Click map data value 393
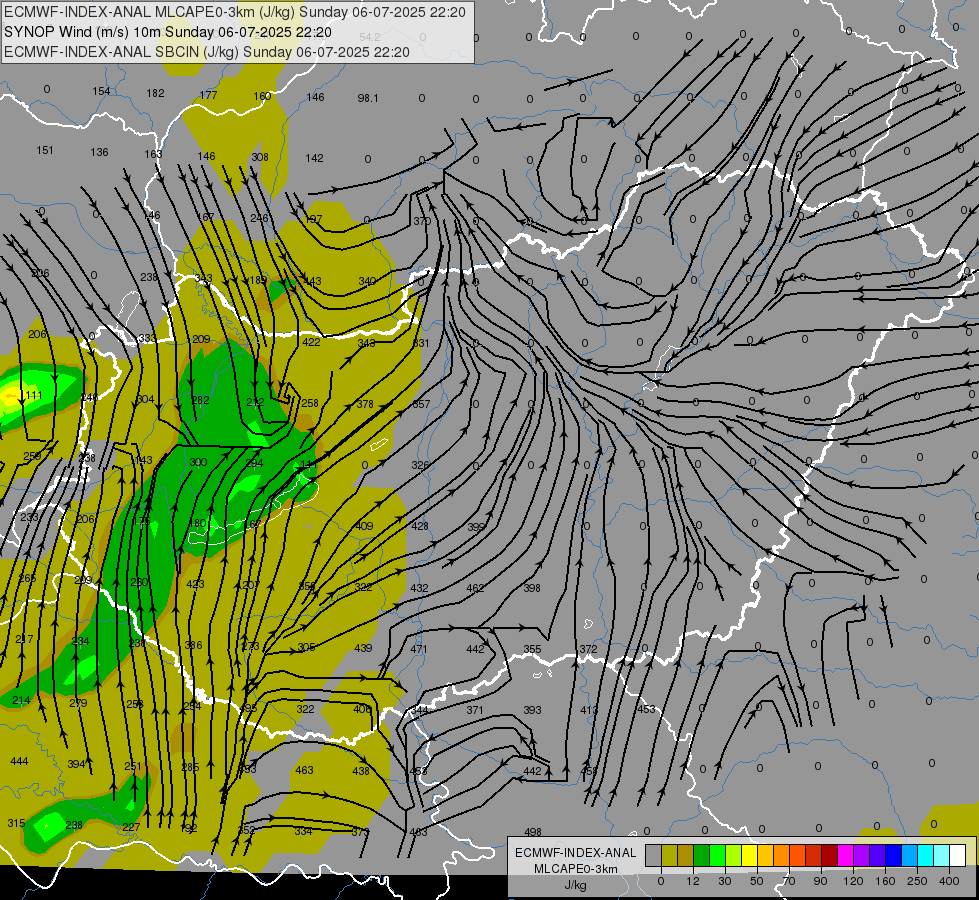The image size is (979, 900). [532, 710]
